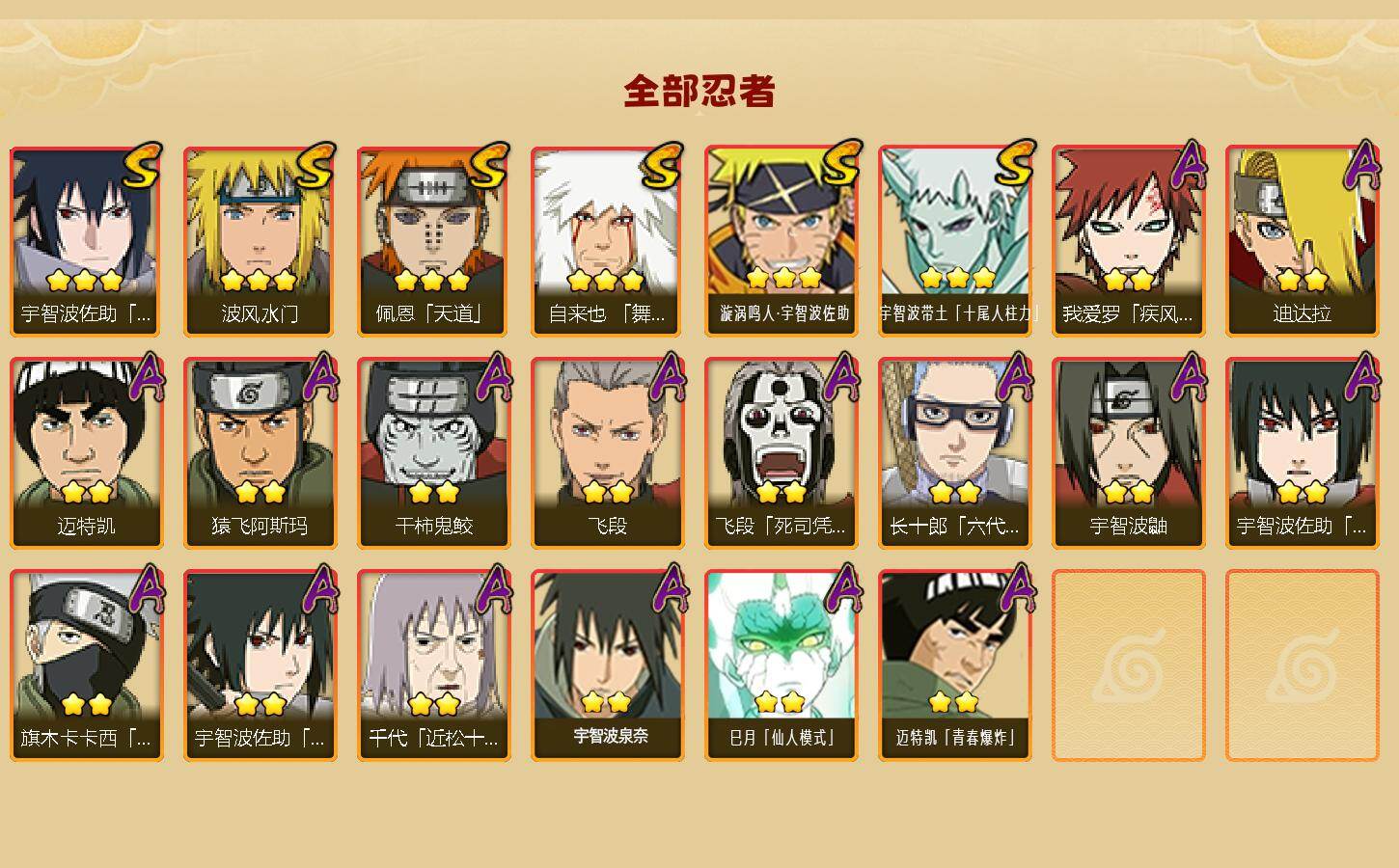Select 猿飞阿斯玛 ninja card
Image resolution: width=1399 pixels, height=868 pixels.
pos(260,453)
